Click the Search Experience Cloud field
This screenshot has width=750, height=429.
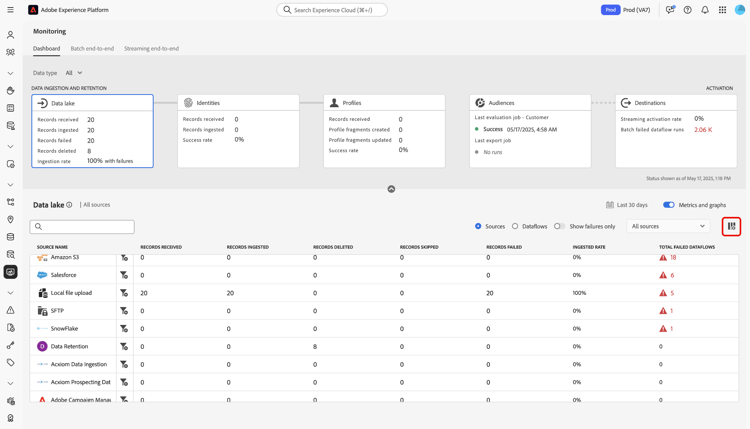pyautogui.click(x=332, y=10)
